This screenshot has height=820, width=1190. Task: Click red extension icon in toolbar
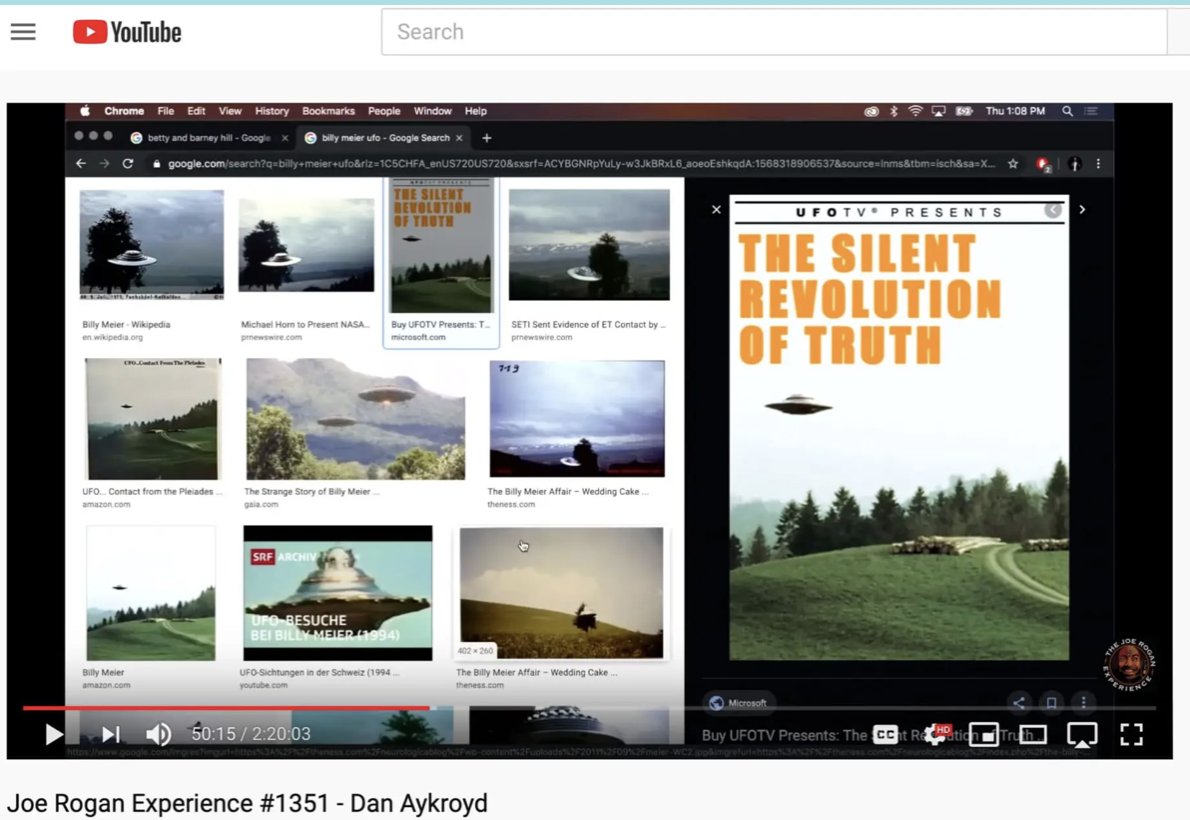pos(1044,164)
